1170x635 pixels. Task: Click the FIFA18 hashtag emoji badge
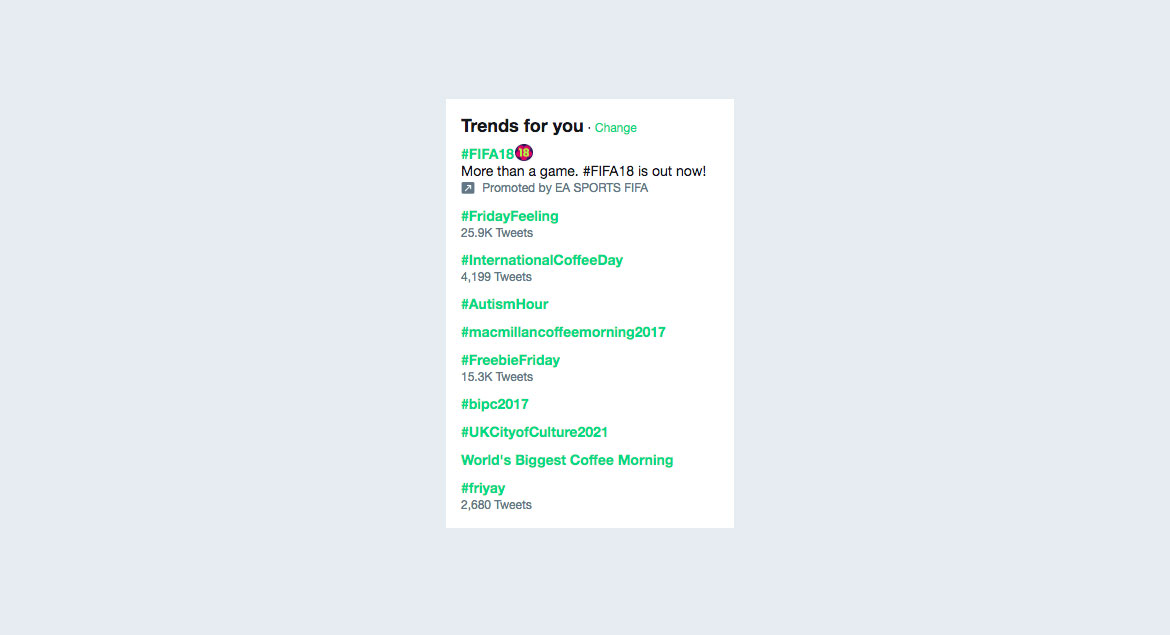click(524, 152)
